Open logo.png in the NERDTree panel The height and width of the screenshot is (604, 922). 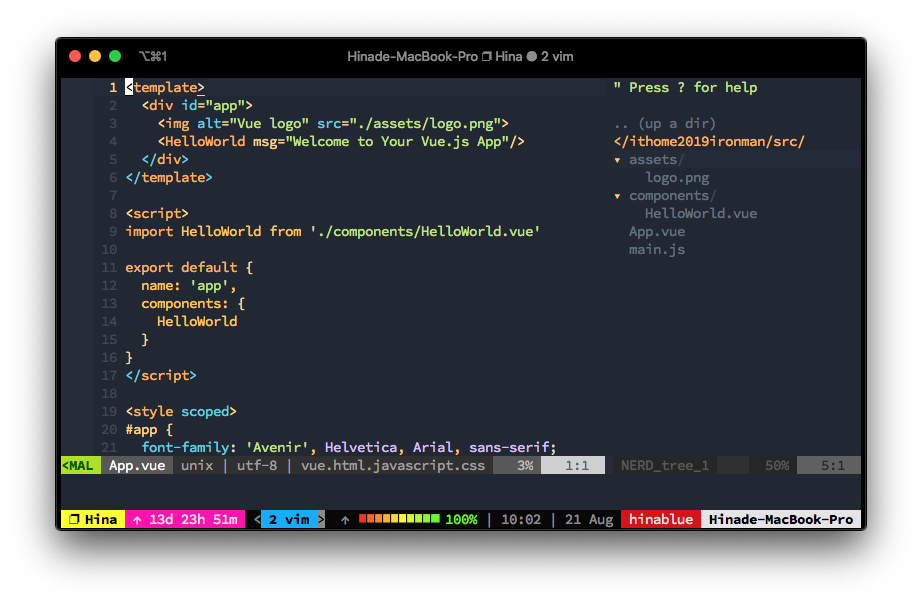pyautogui.click(x=677, y=178)
